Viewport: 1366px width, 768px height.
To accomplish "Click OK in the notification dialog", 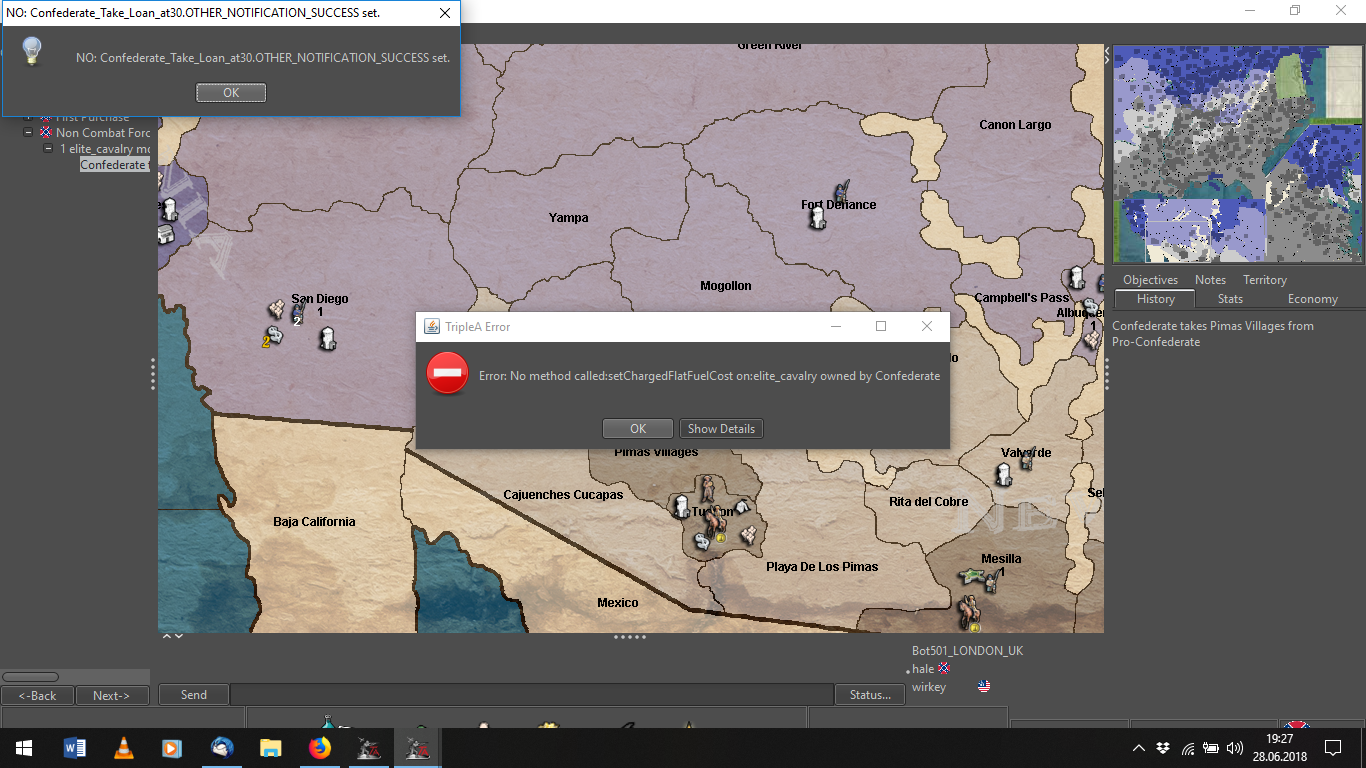I will 231,92.
